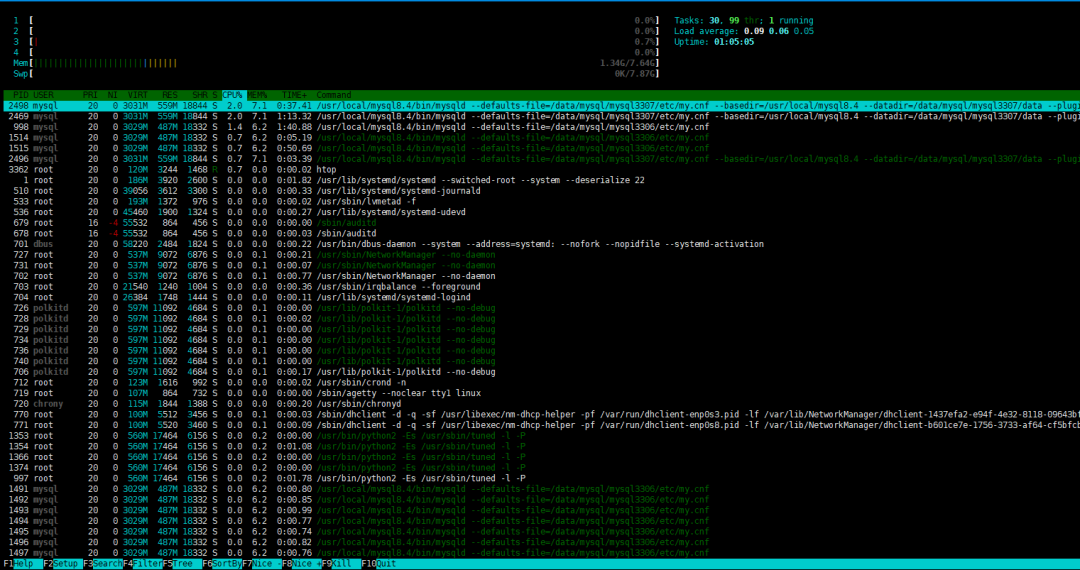Sort by the PID column header

click(21, 95)
